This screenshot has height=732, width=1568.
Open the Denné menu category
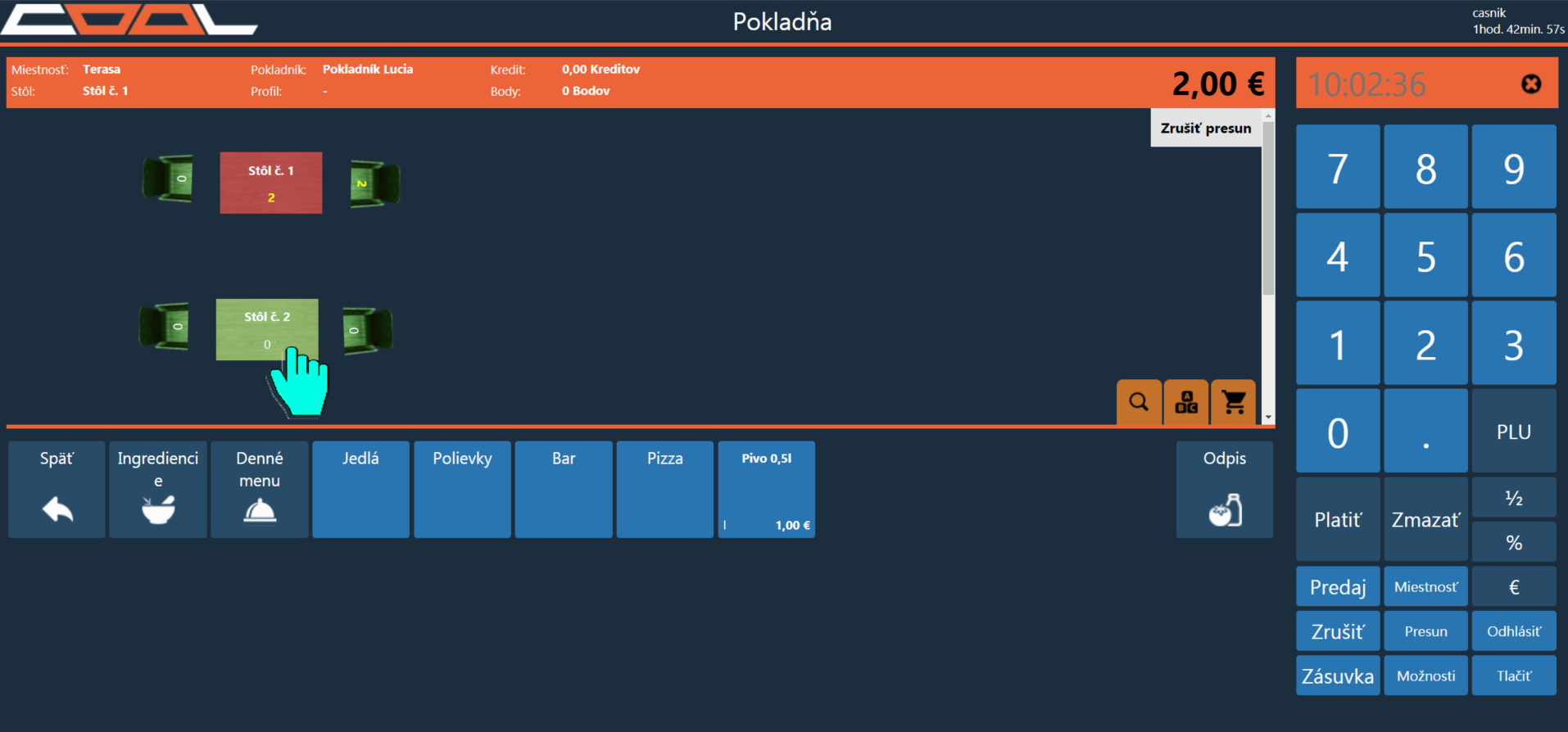click(260, 490)
